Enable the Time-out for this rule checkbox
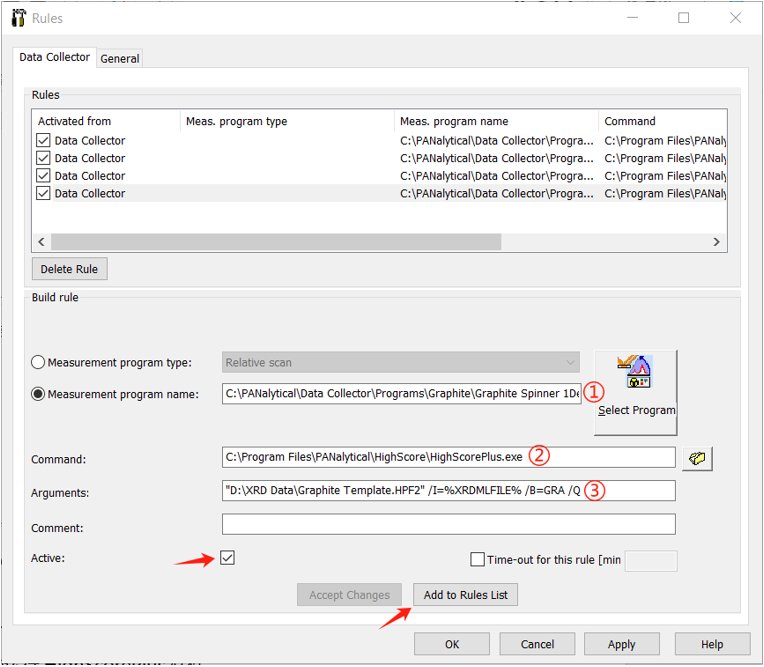This screenshot has height=667, width=764. pyautogui.click(x=477, y=561)
